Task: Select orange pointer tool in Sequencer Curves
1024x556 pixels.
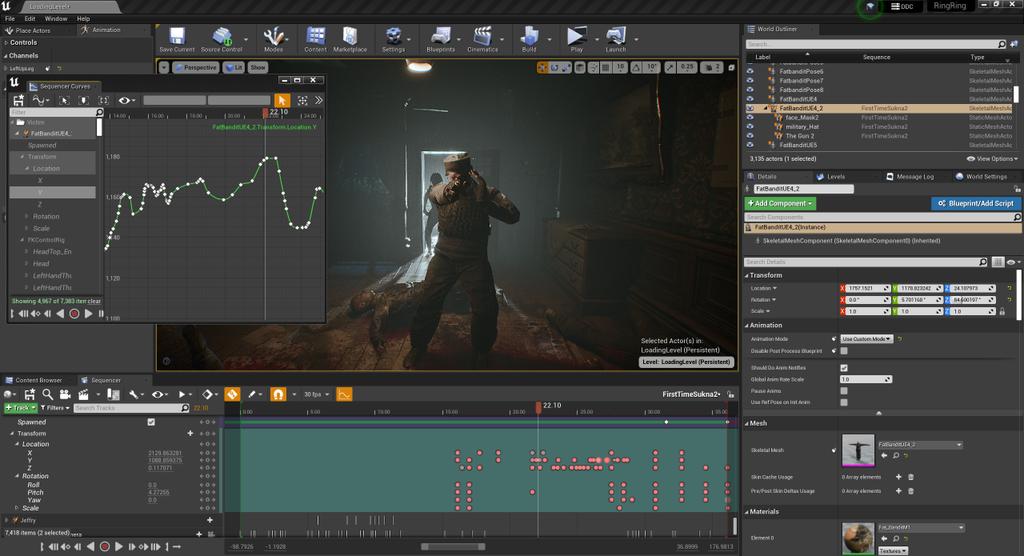Action: click(281, 100)
